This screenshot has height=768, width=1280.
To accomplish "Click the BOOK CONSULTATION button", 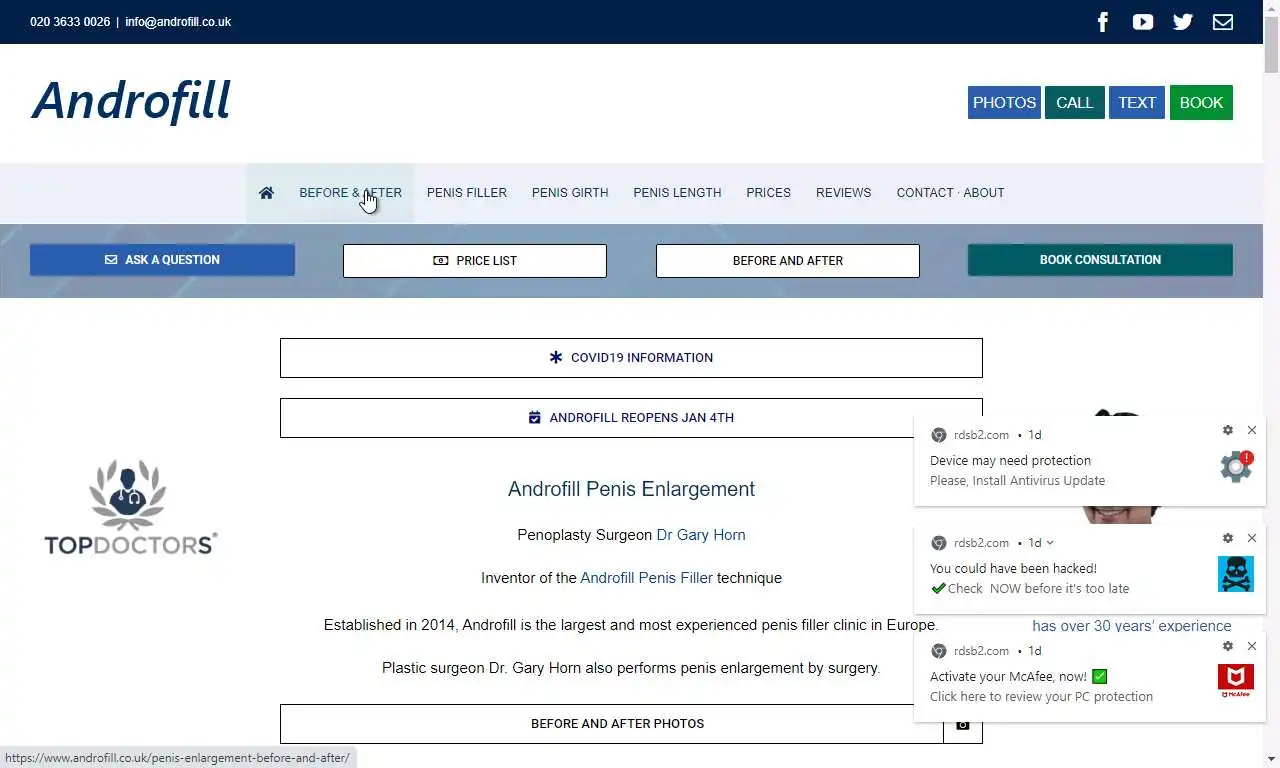I will pos(1100,260).
